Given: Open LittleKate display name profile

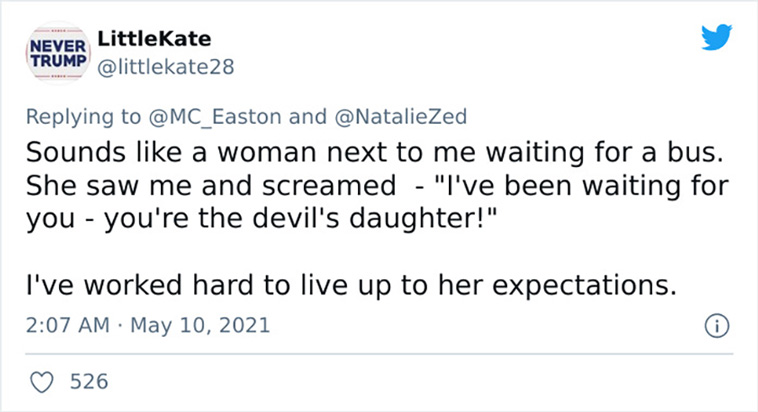Looking at the screenshot, I should coord(154,39).
